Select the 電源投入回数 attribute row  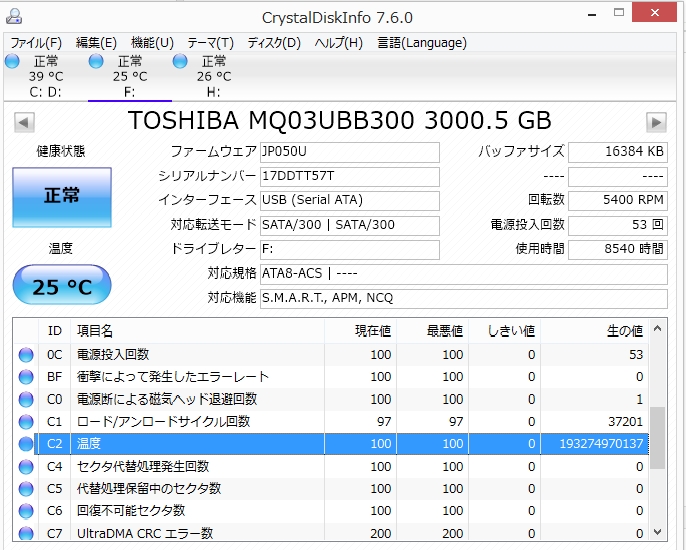[331, 355]
